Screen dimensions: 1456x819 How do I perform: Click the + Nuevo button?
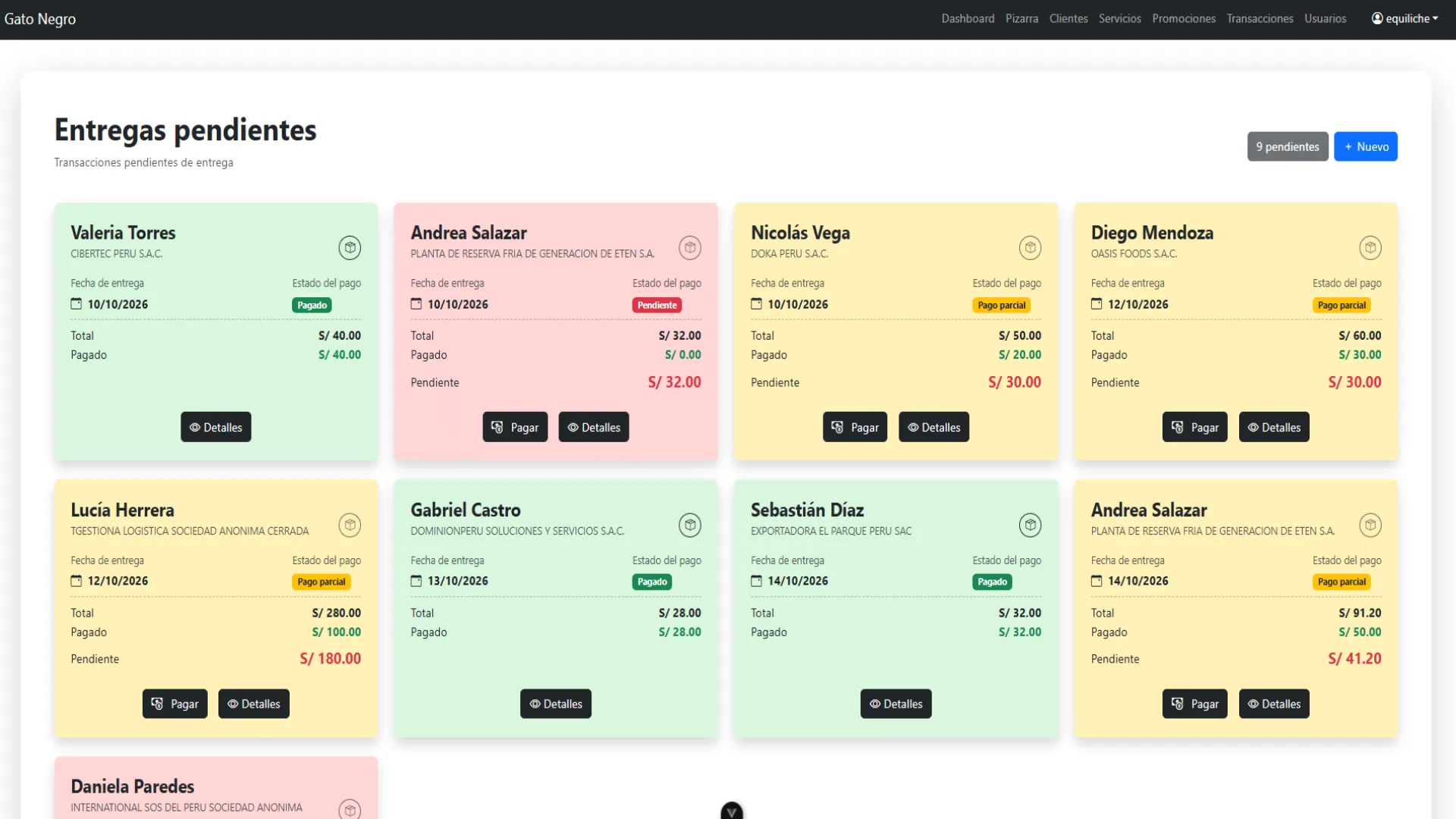coord(1365,146)
